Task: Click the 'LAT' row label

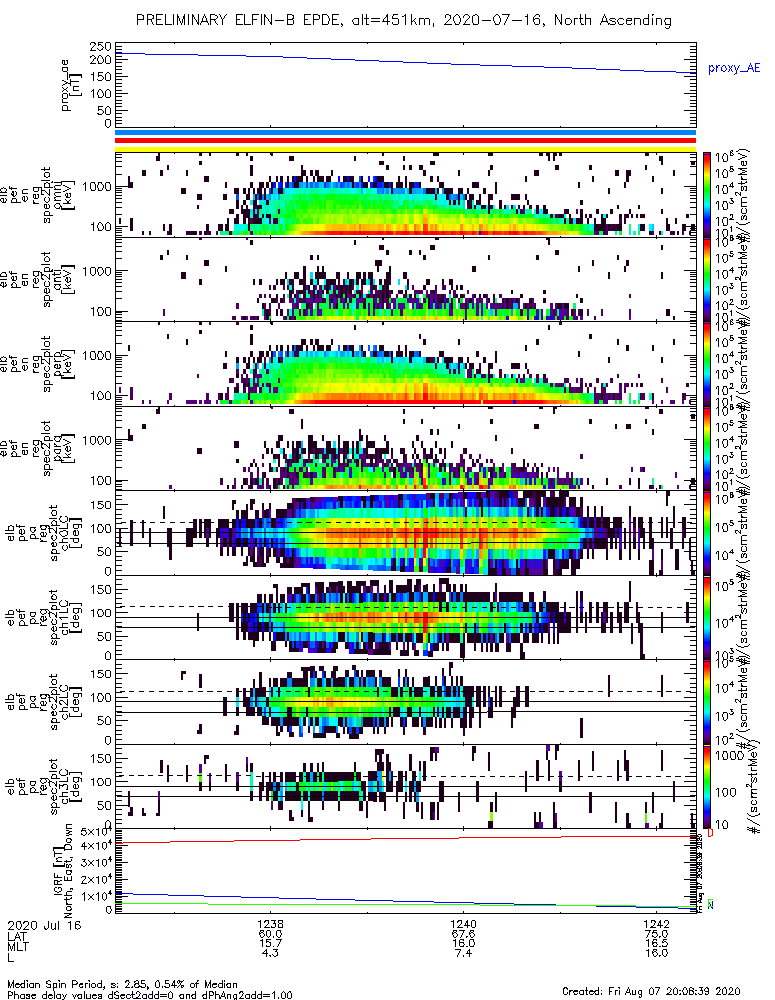Action: pyautogui.click(x=17, y=936)
